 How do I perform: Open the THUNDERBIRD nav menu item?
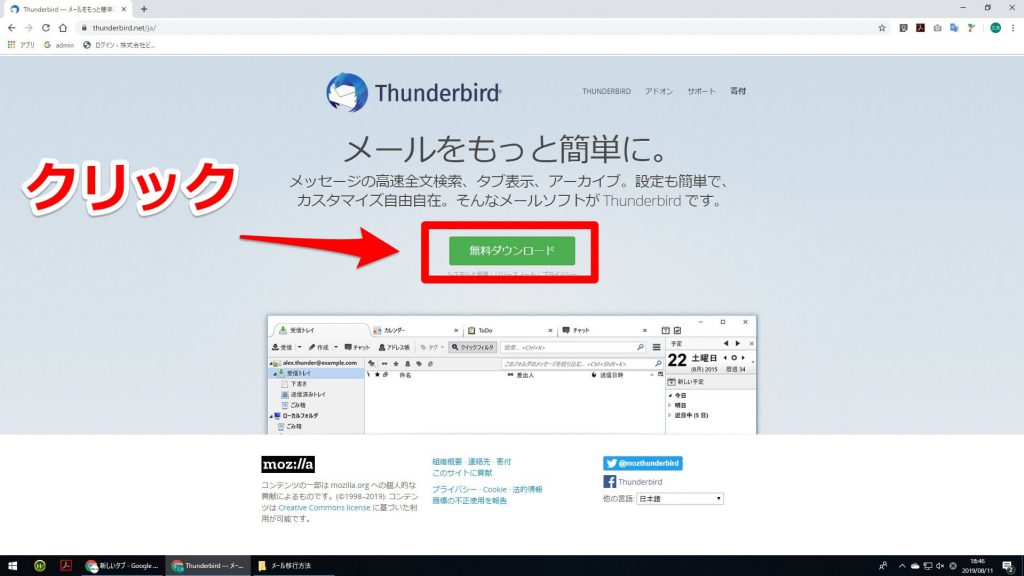(x=606, y=91)
